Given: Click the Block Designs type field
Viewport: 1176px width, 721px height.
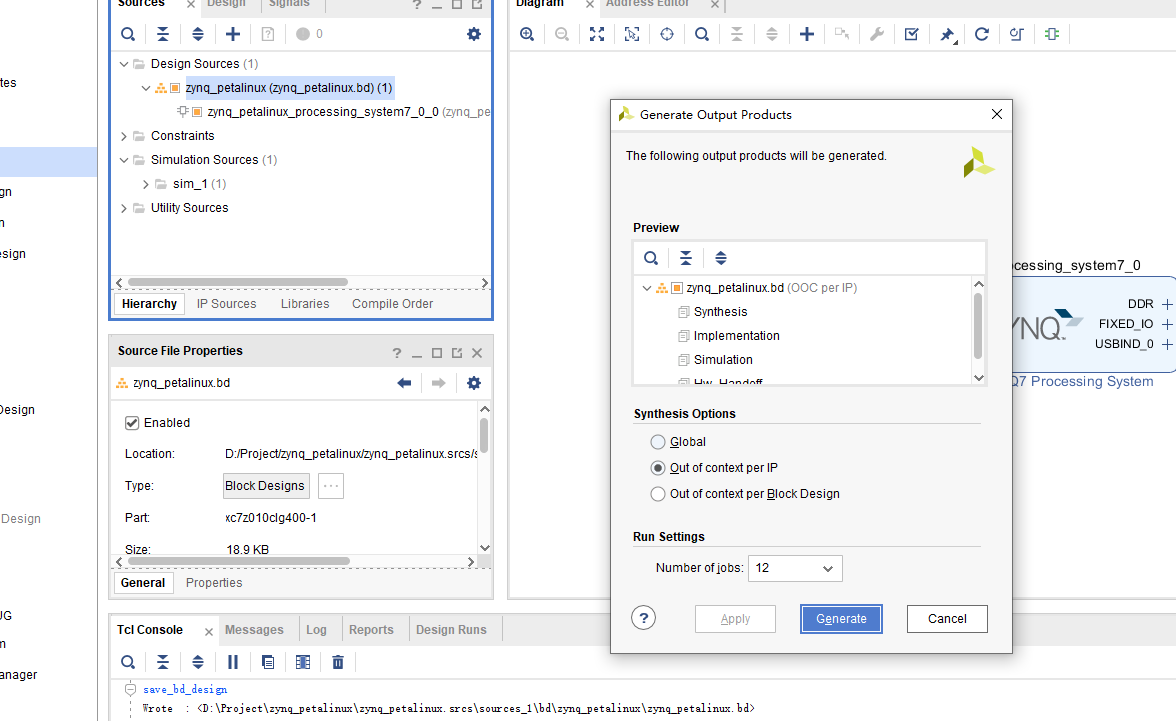Looking at the screenshot, I should pyautogui.click(x=266, y=486).
